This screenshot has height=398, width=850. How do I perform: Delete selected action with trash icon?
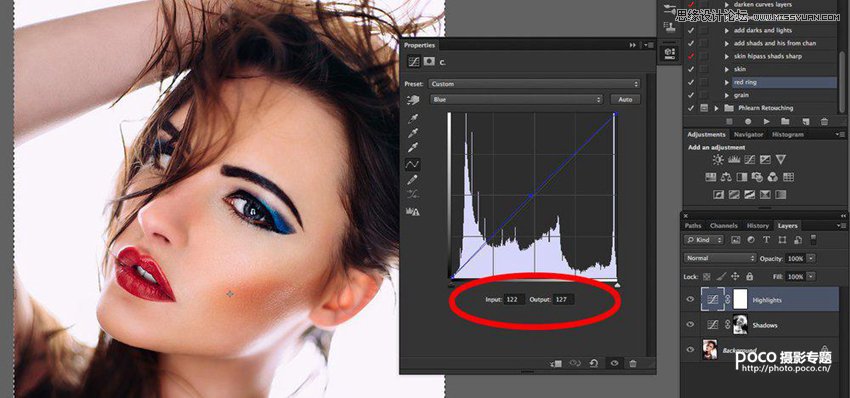(824, 121)
